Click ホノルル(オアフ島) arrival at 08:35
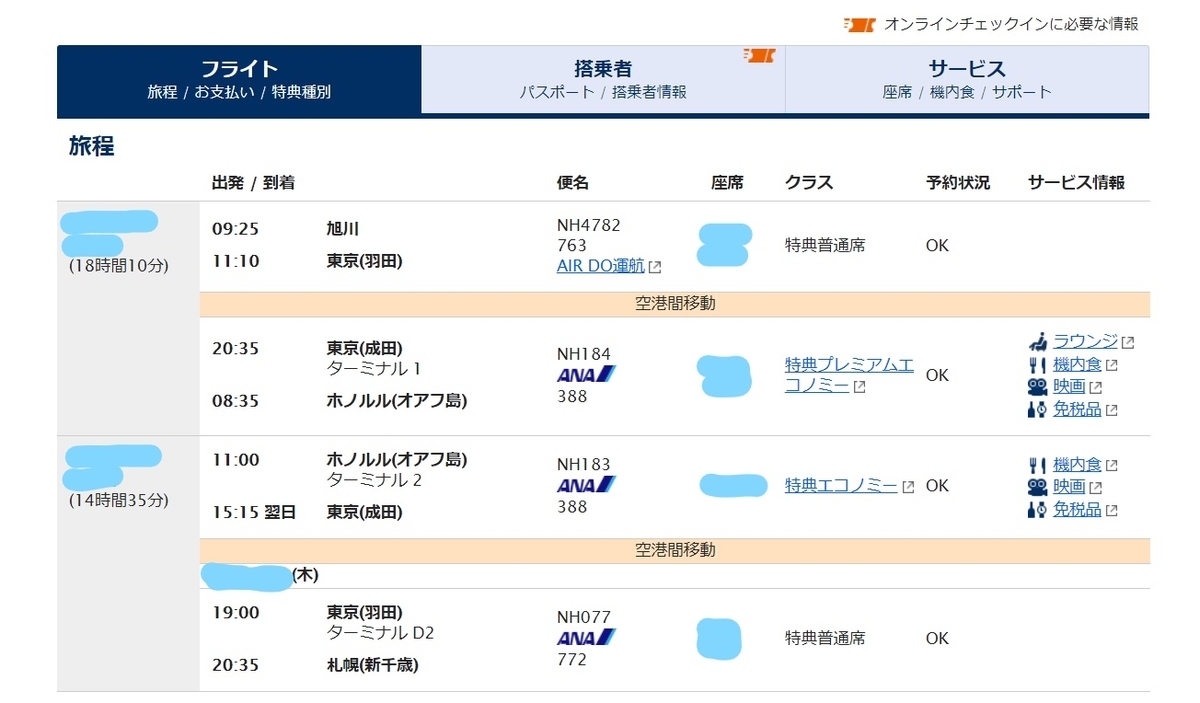 coord(397,401)
